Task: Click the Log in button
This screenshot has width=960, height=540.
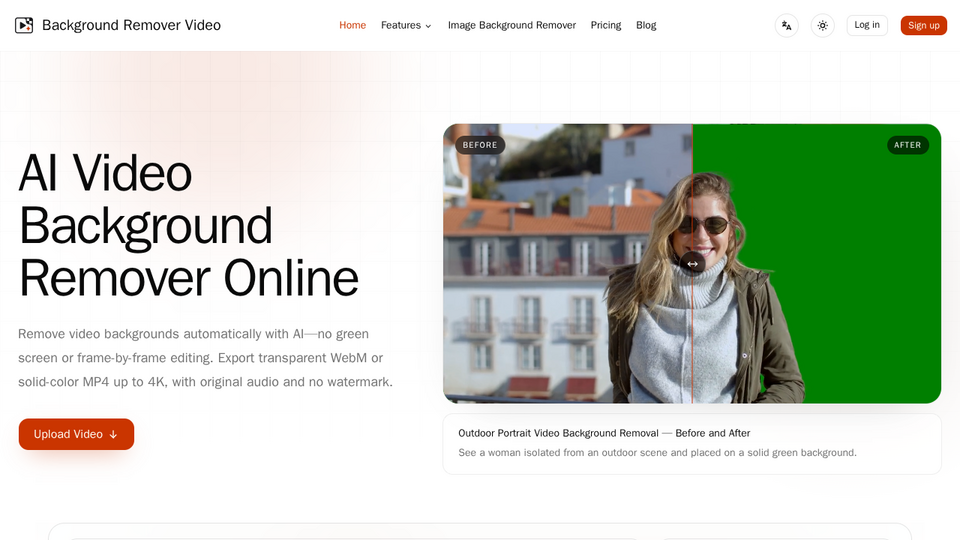Action: click(x=867, y=25)
